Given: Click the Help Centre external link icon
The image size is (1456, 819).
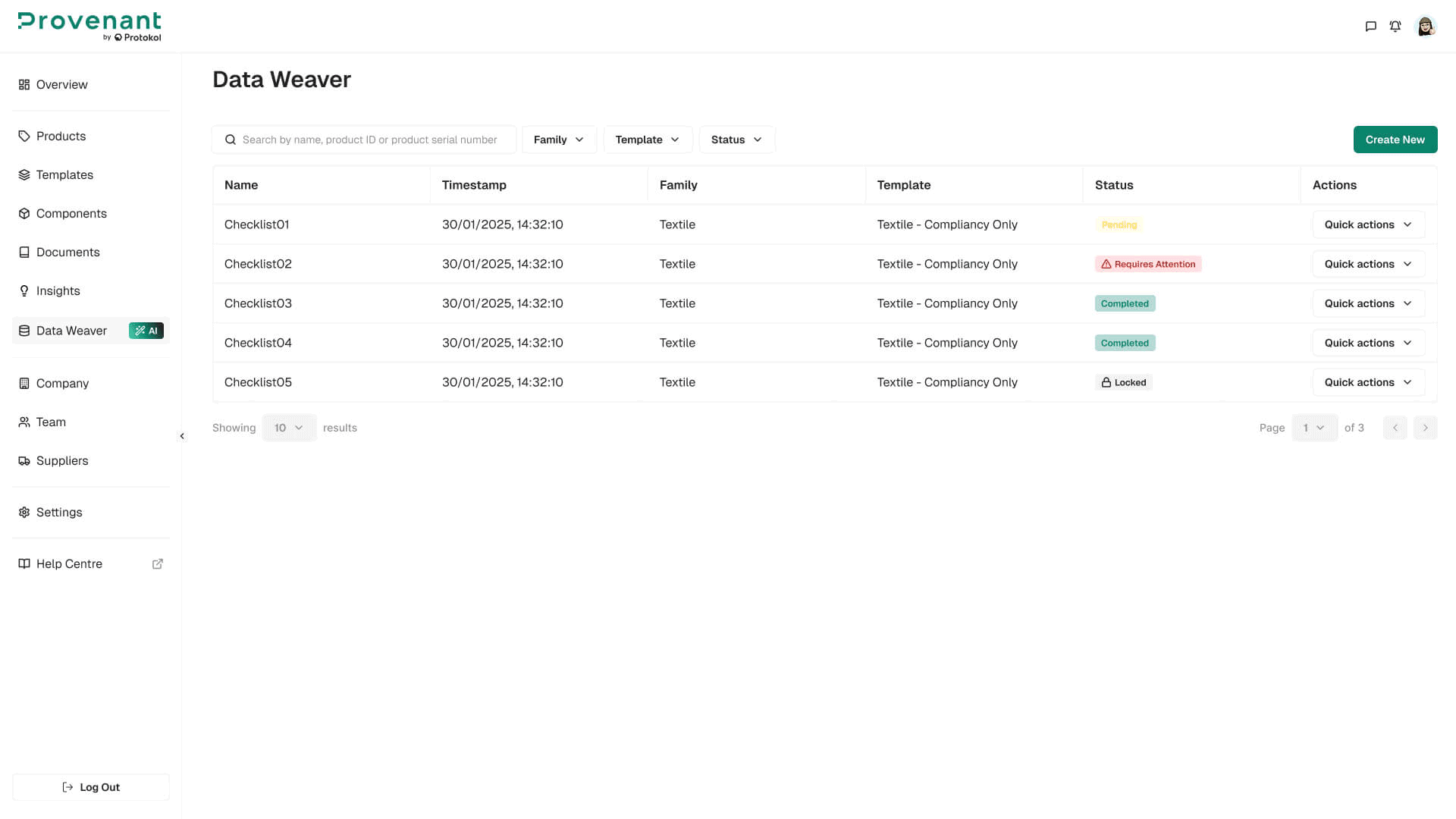Looking at the screenshot, I should [158, 563].
